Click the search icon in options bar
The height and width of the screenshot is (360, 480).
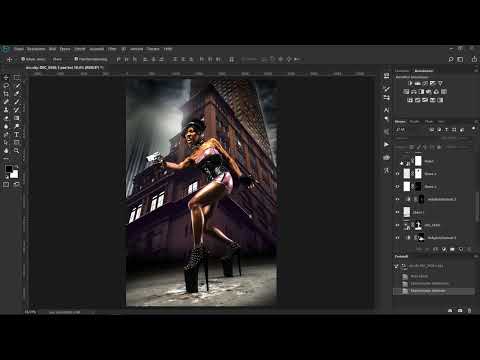pos(451,59)
